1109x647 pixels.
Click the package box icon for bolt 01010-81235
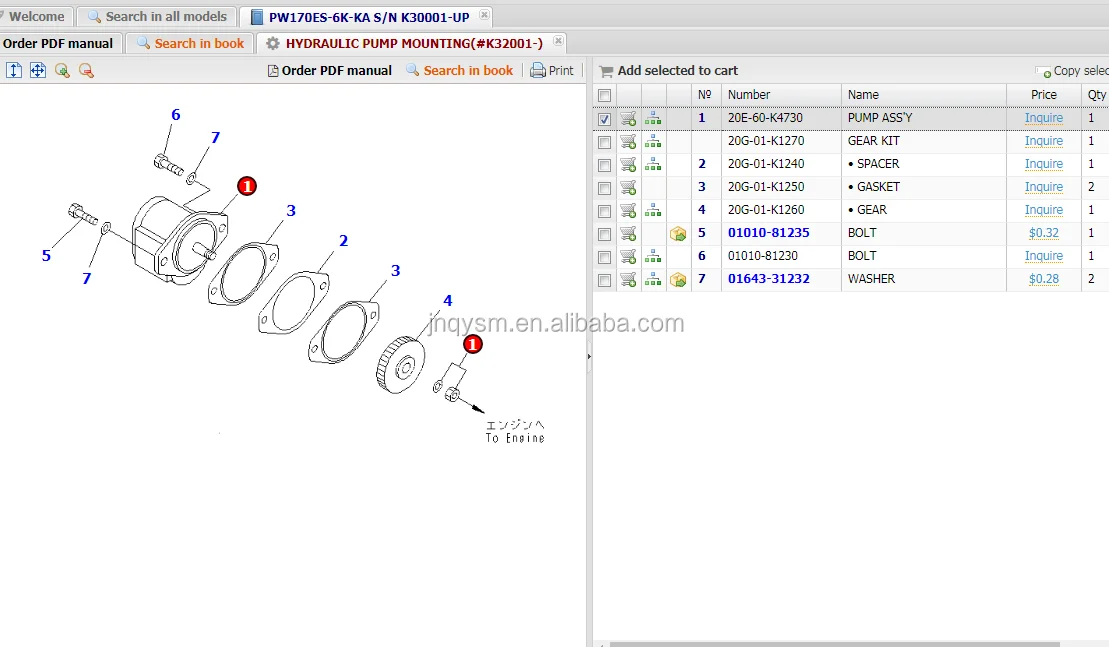[678, 234]
